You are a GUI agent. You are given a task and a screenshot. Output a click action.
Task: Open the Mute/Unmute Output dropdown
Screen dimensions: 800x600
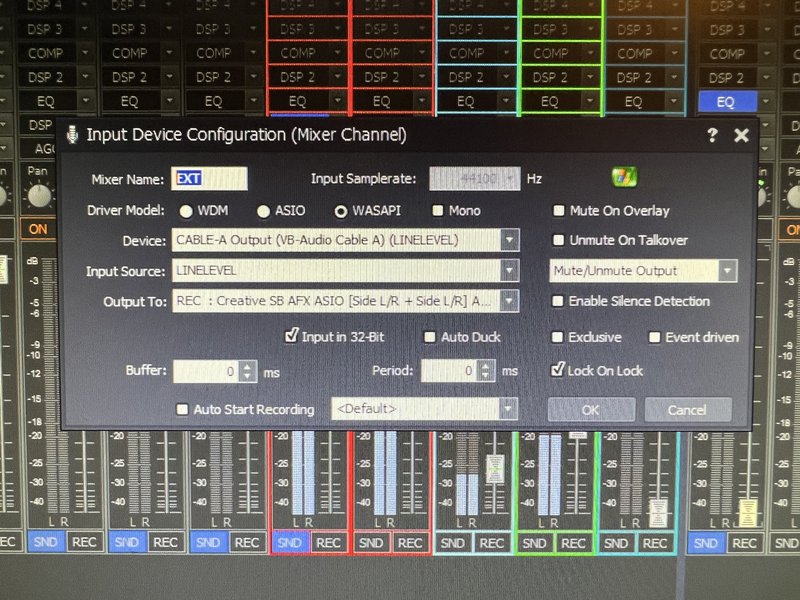[x=728, y=271]
